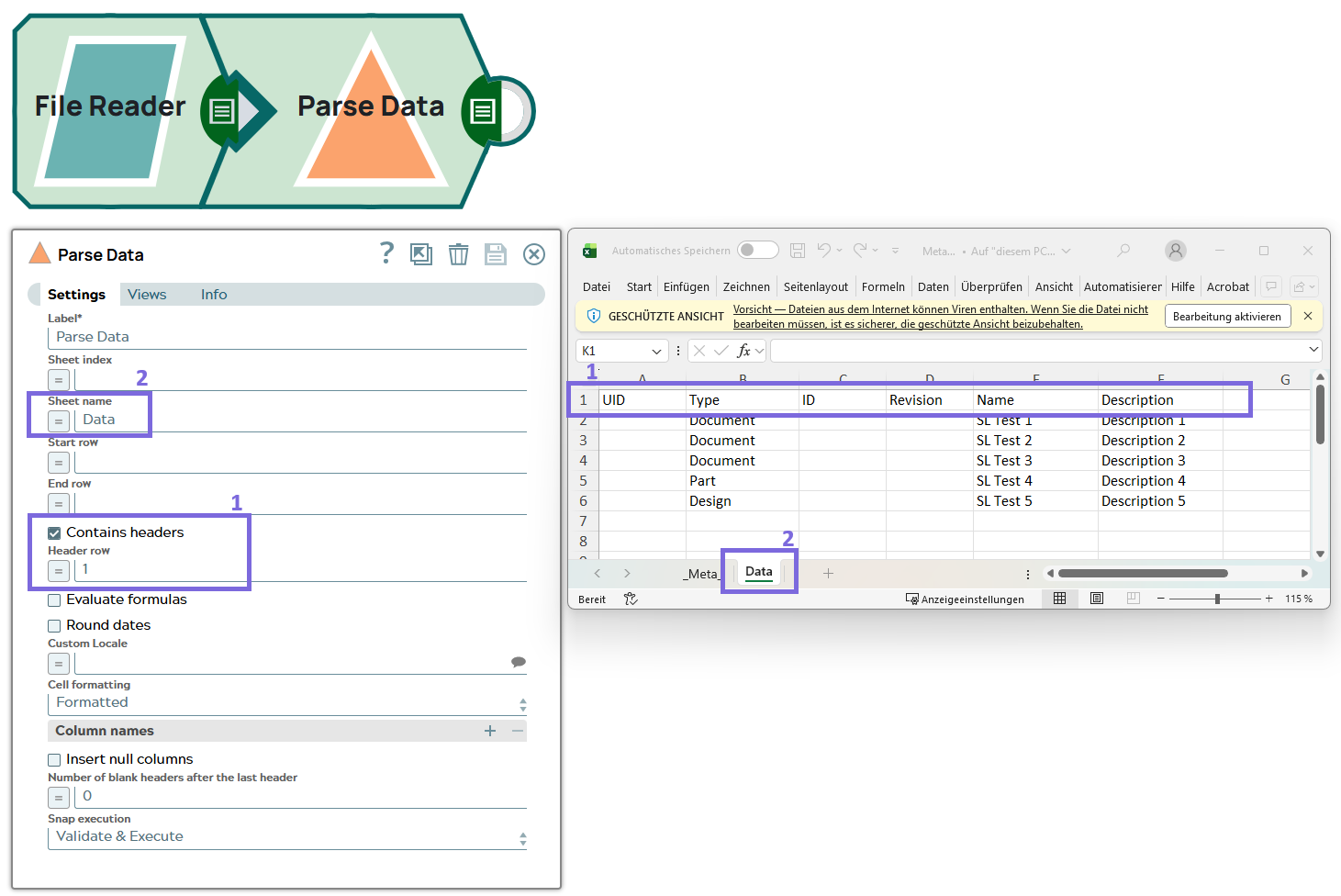The height and width of the screenshot is (896, 1341).
Task: Enable Round dates checkbox
Action: click(x=54, y=625)
